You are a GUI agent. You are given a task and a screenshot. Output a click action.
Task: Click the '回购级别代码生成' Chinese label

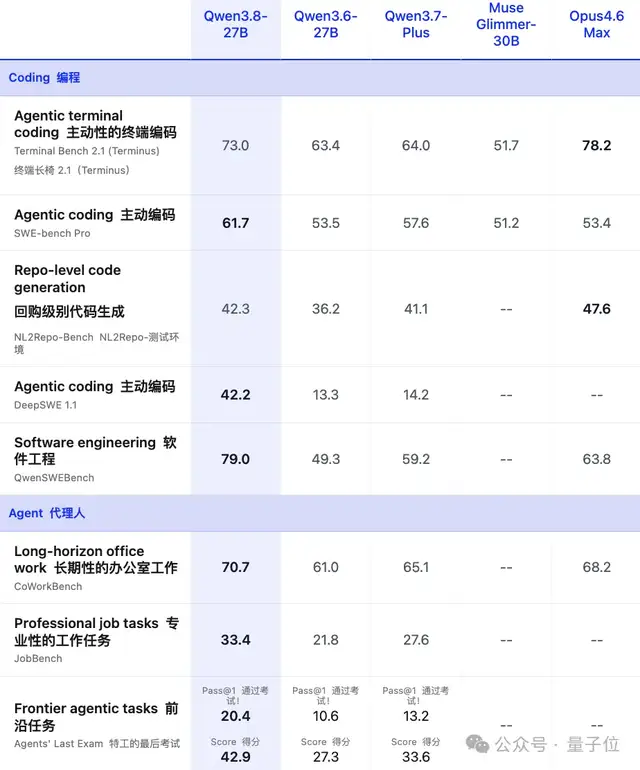69,311
